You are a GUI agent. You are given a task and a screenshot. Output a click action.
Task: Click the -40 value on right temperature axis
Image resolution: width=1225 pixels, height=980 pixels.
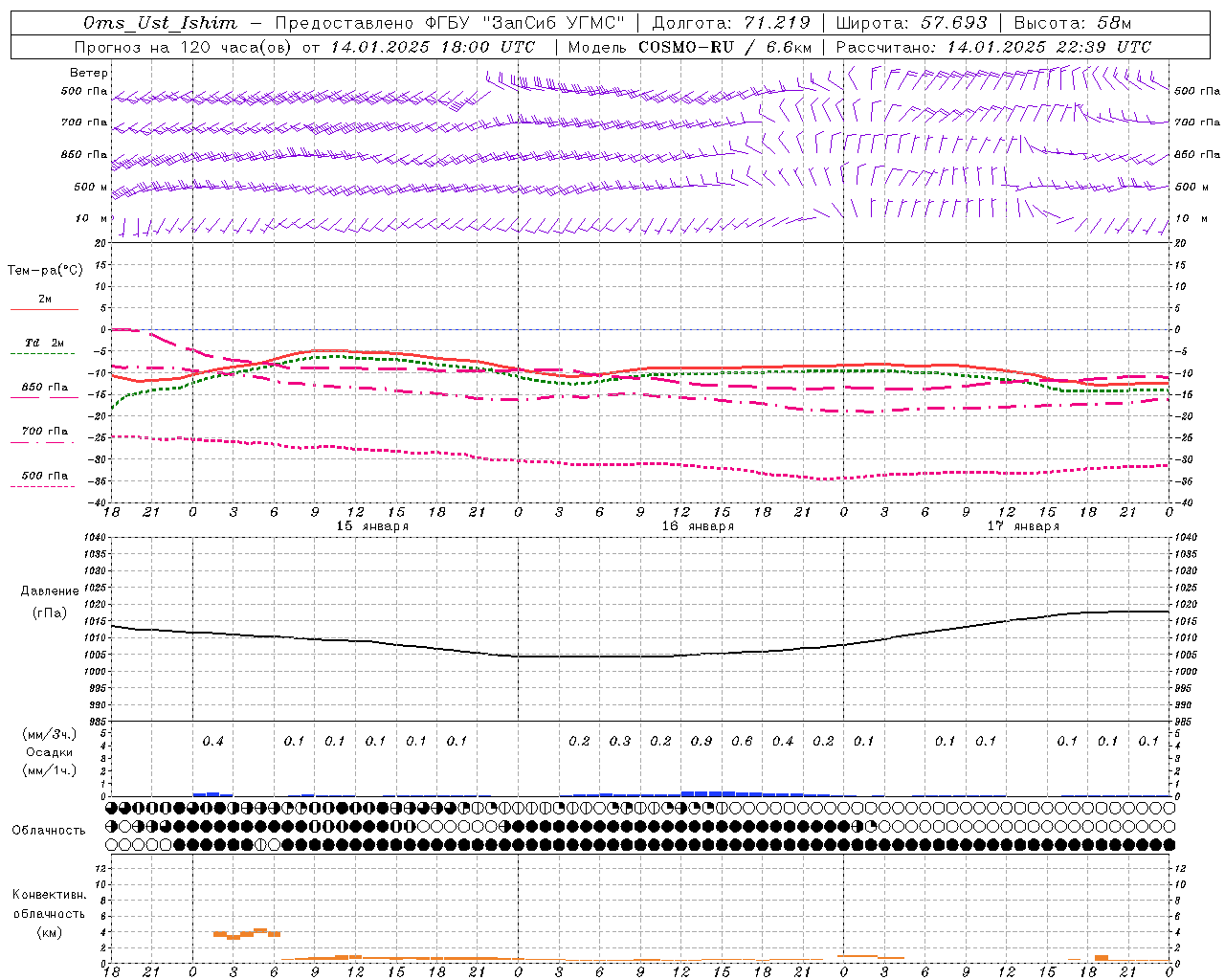(x=1183, y=503)
